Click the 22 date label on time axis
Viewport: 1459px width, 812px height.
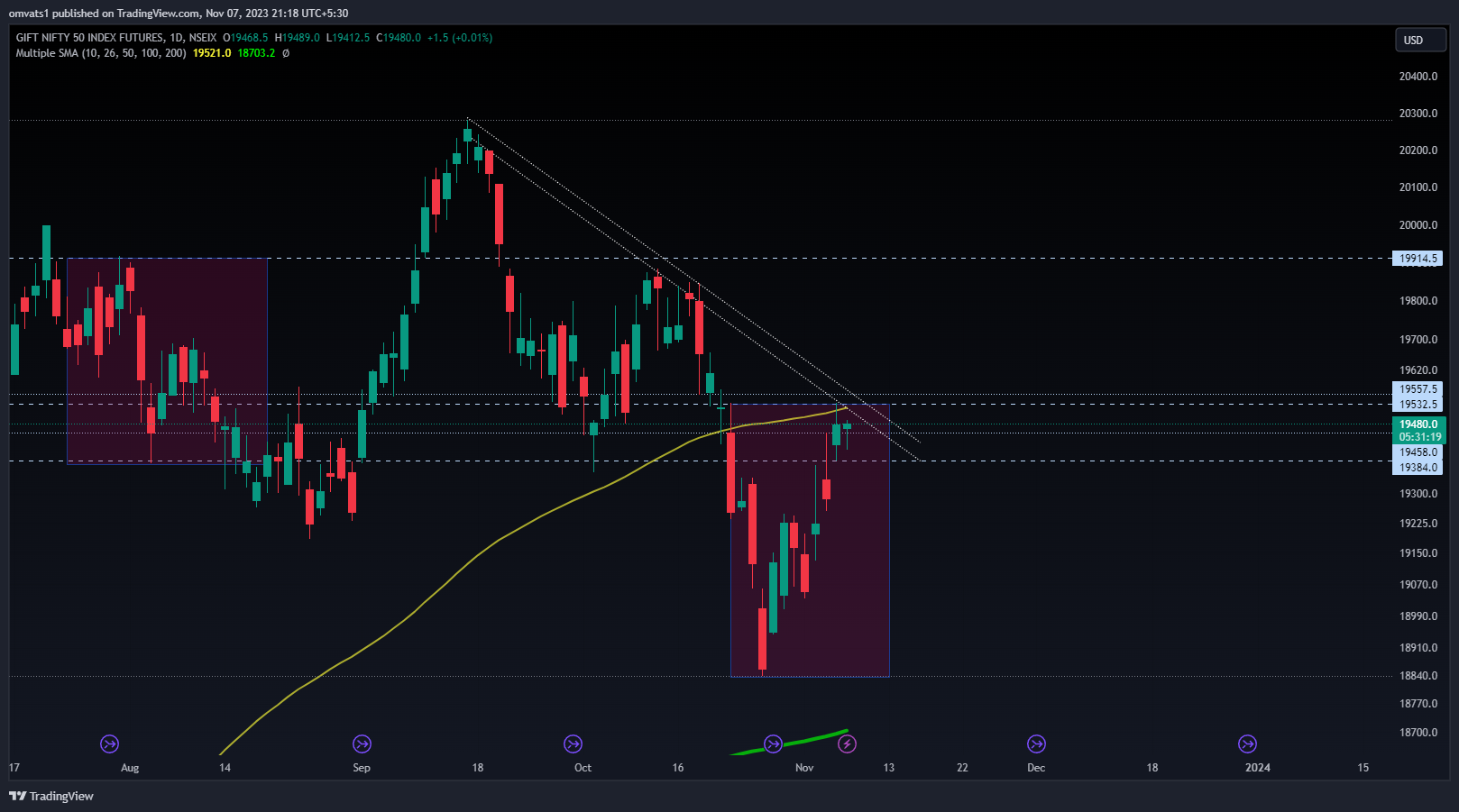click(962, 768)
